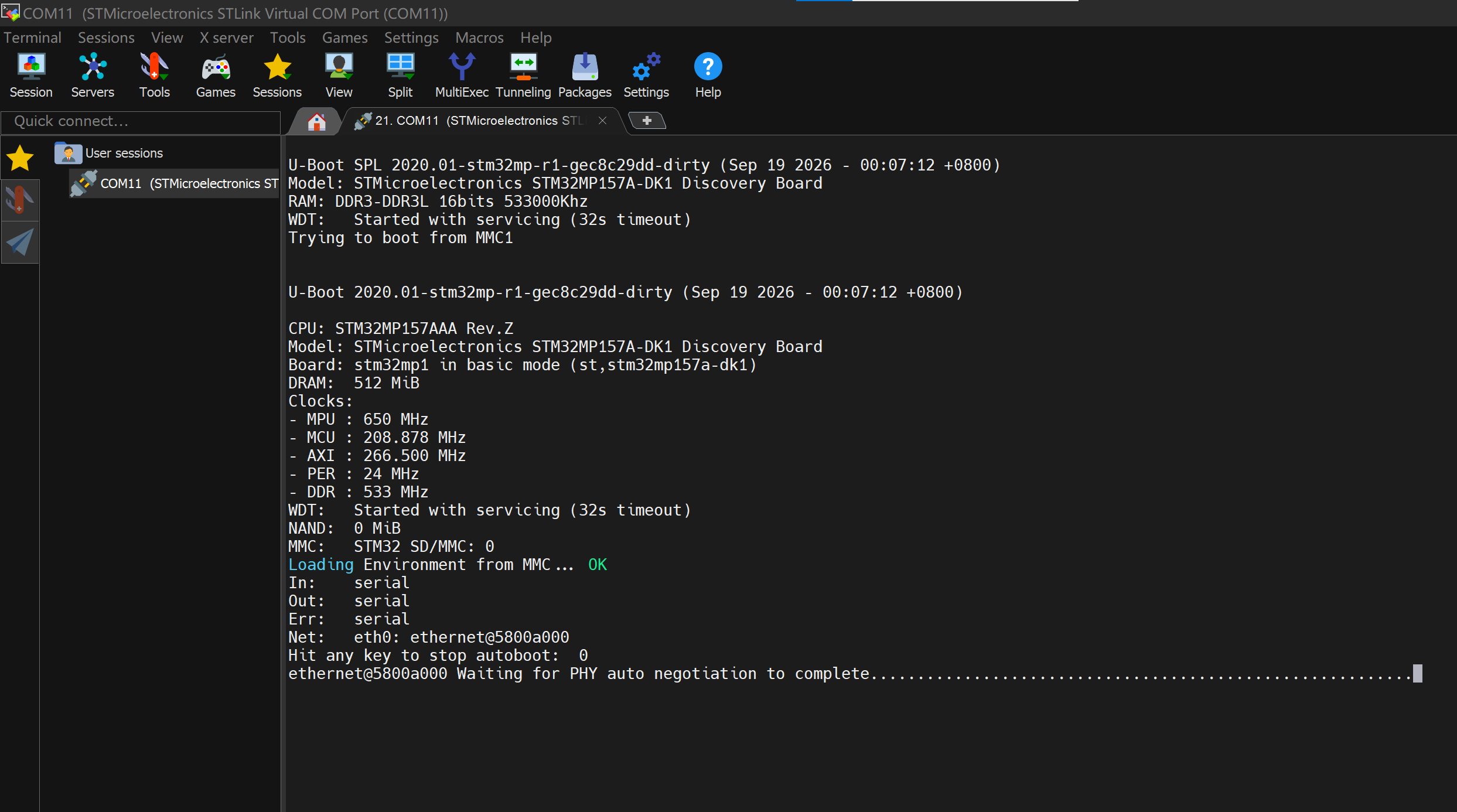Go to the Home tab
The image size is (1457, 812).
(316, 121)
